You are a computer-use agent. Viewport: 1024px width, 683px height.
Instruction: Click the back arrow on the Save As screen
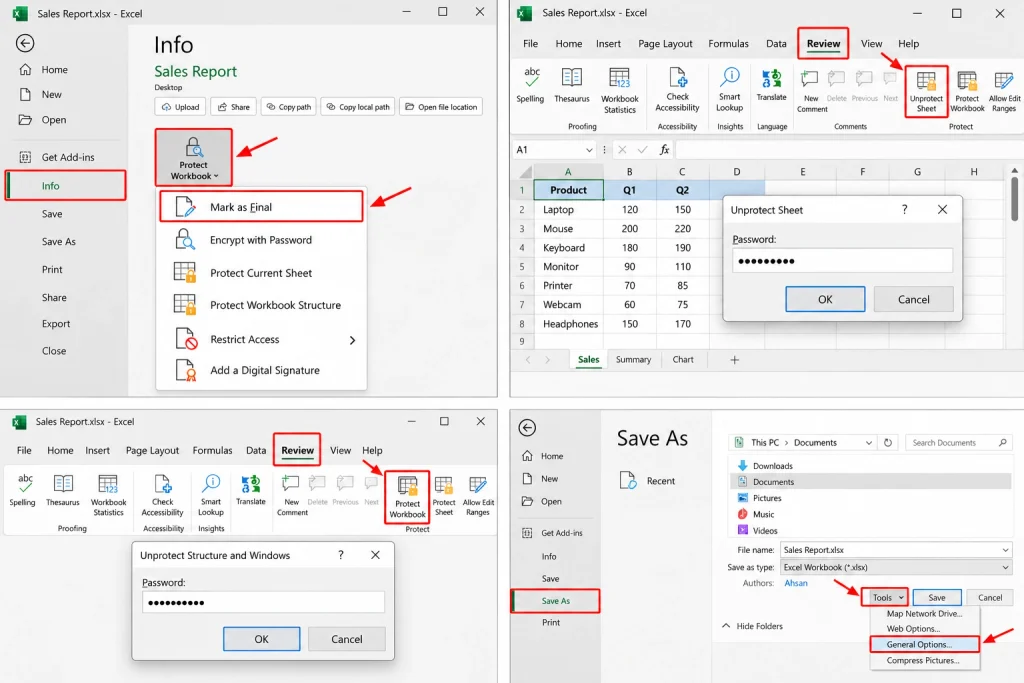(527, 428)
